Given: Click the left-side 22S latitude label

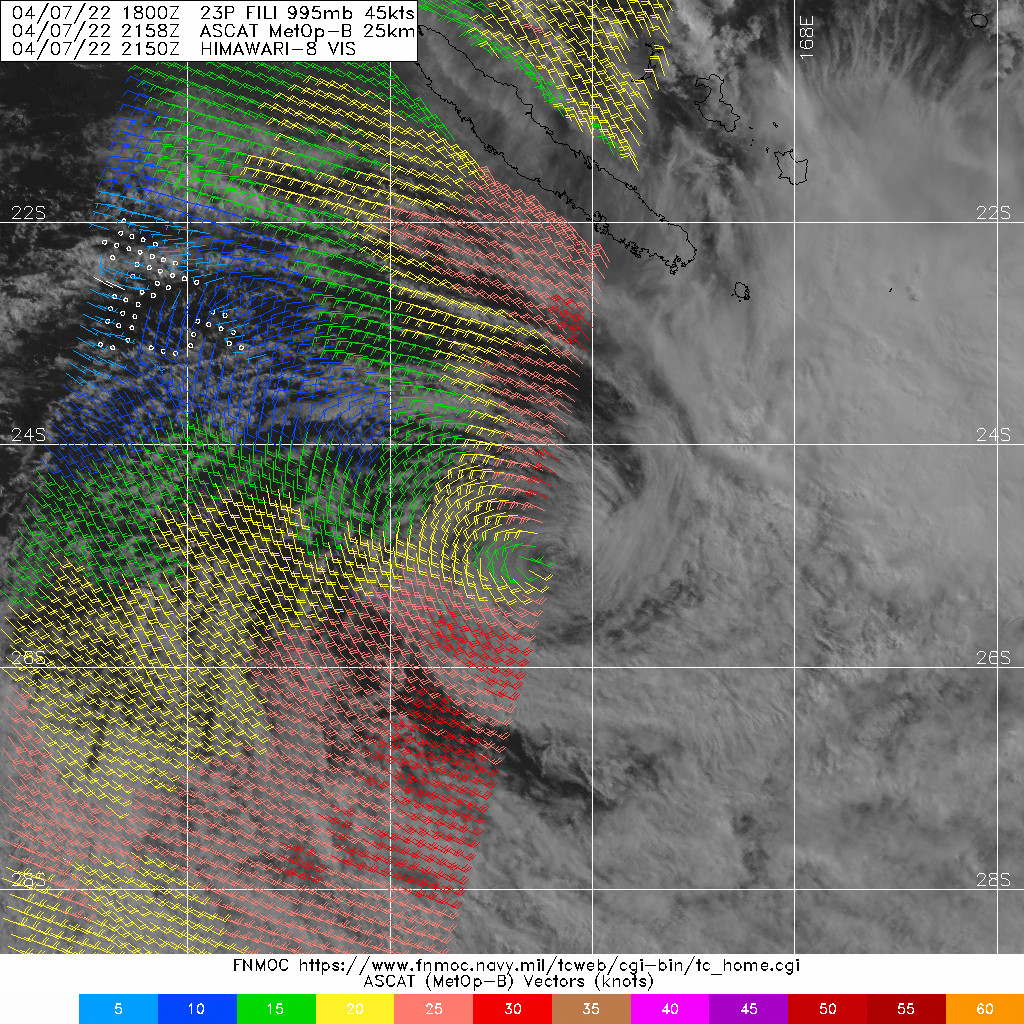Looking at the screenshot, I should point(29,213).
